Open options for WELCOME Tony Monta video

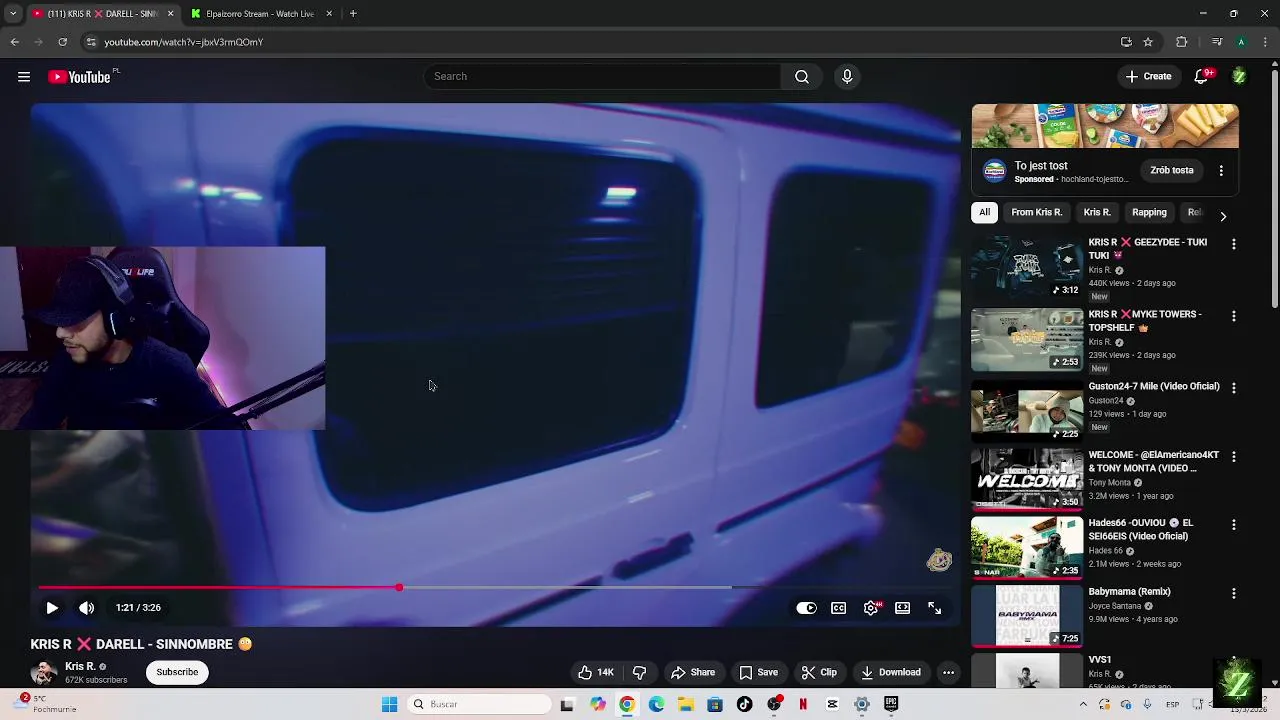coord(1233,457)
